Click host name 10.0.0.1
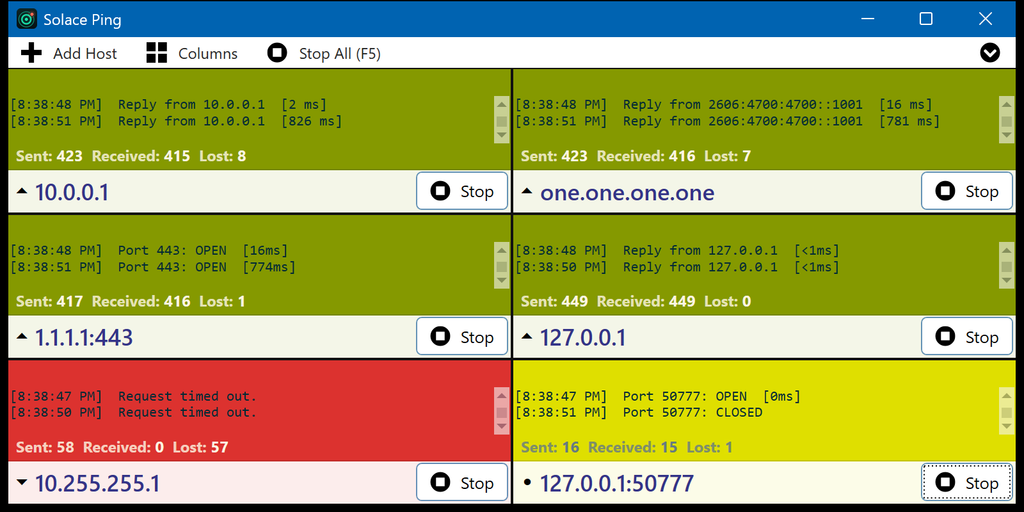 [x=72, y=193]
